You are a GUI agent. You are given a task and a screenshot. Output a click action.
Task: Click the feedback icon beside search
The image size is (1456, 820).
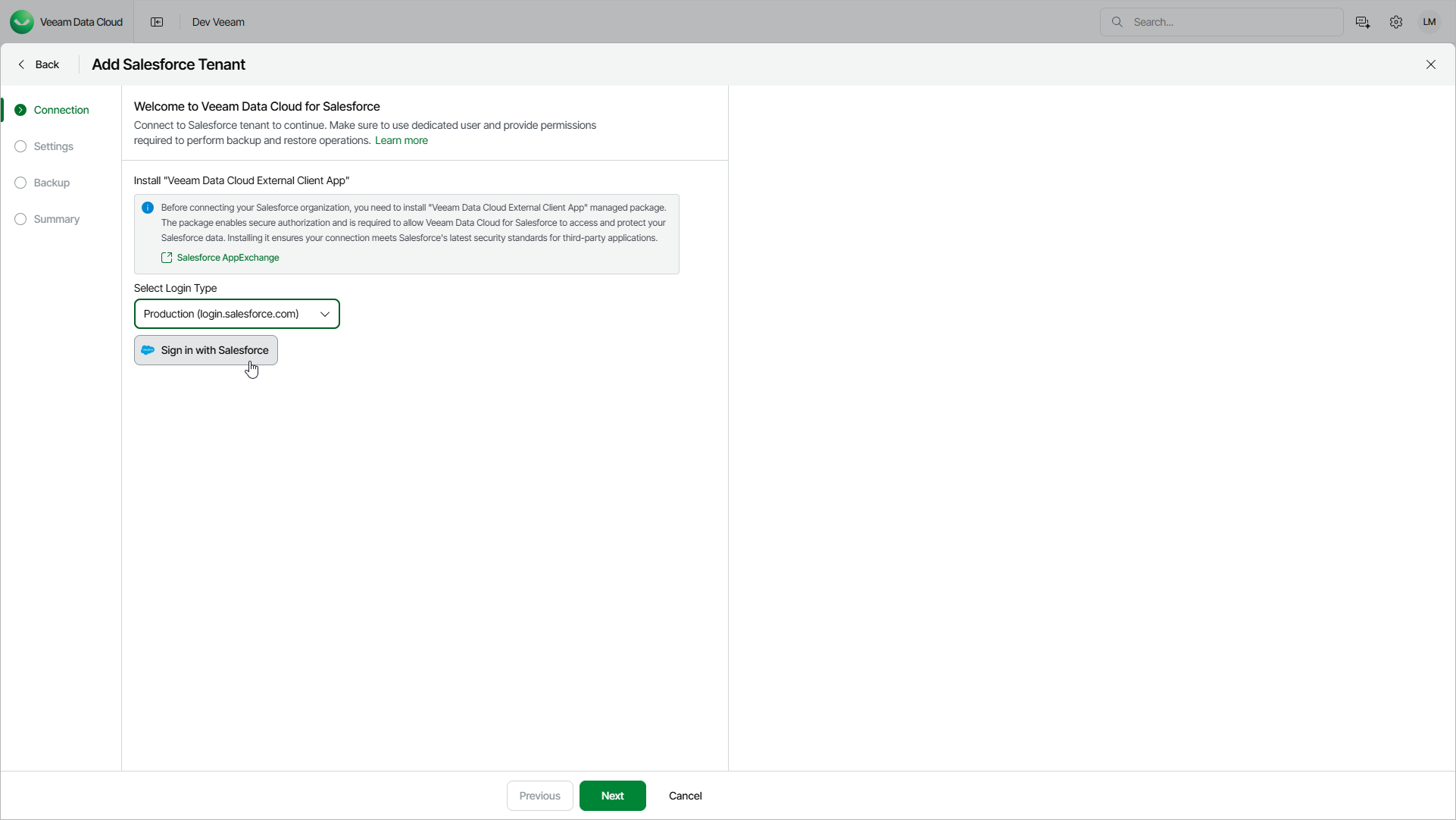tap(1363, 22)
